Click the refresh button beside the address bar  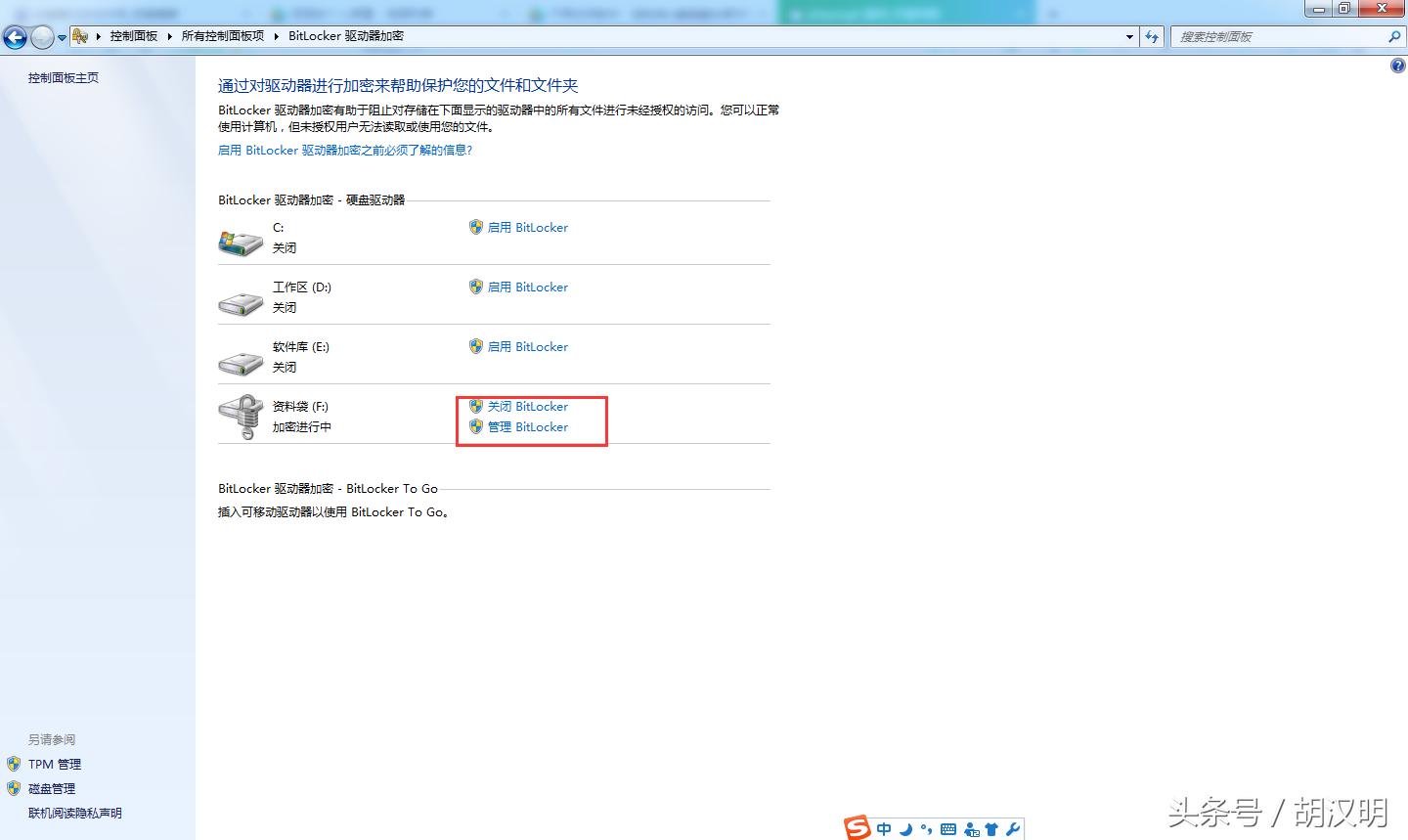(1152, 36)
